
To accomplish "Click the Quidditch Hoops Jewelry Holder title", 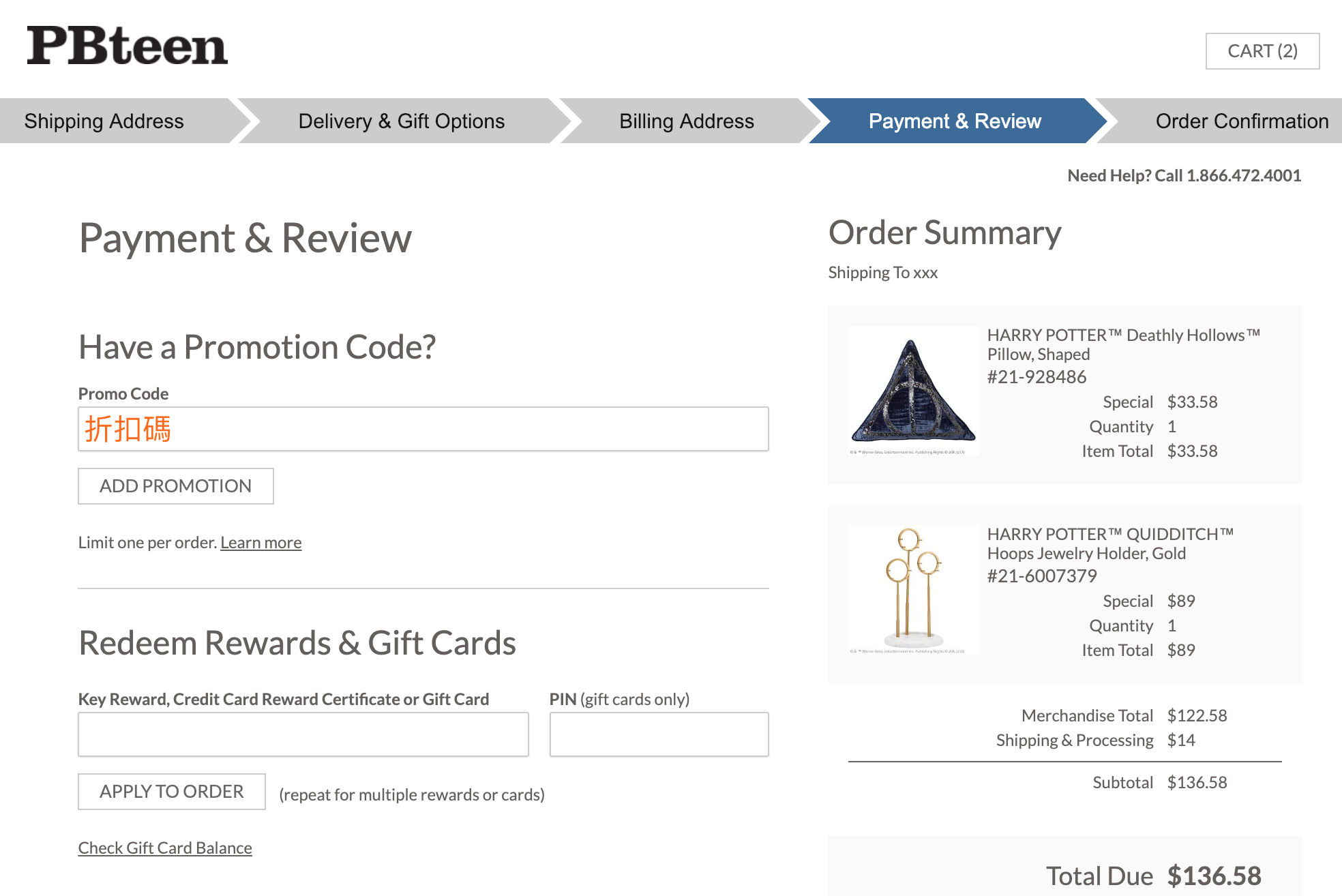I will click(x=1109, y=543).
